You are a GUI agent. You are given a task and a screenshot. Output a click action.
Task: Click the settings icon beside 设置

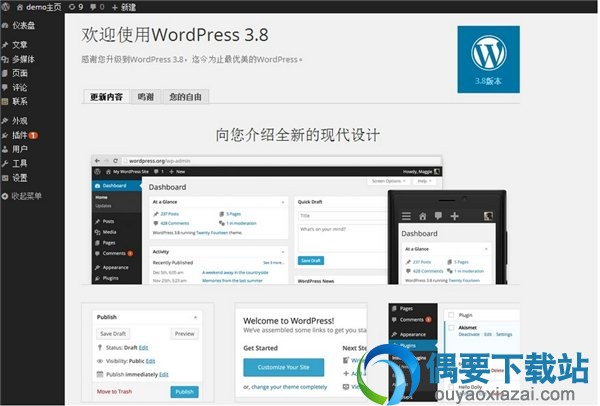tap(5, 178)
